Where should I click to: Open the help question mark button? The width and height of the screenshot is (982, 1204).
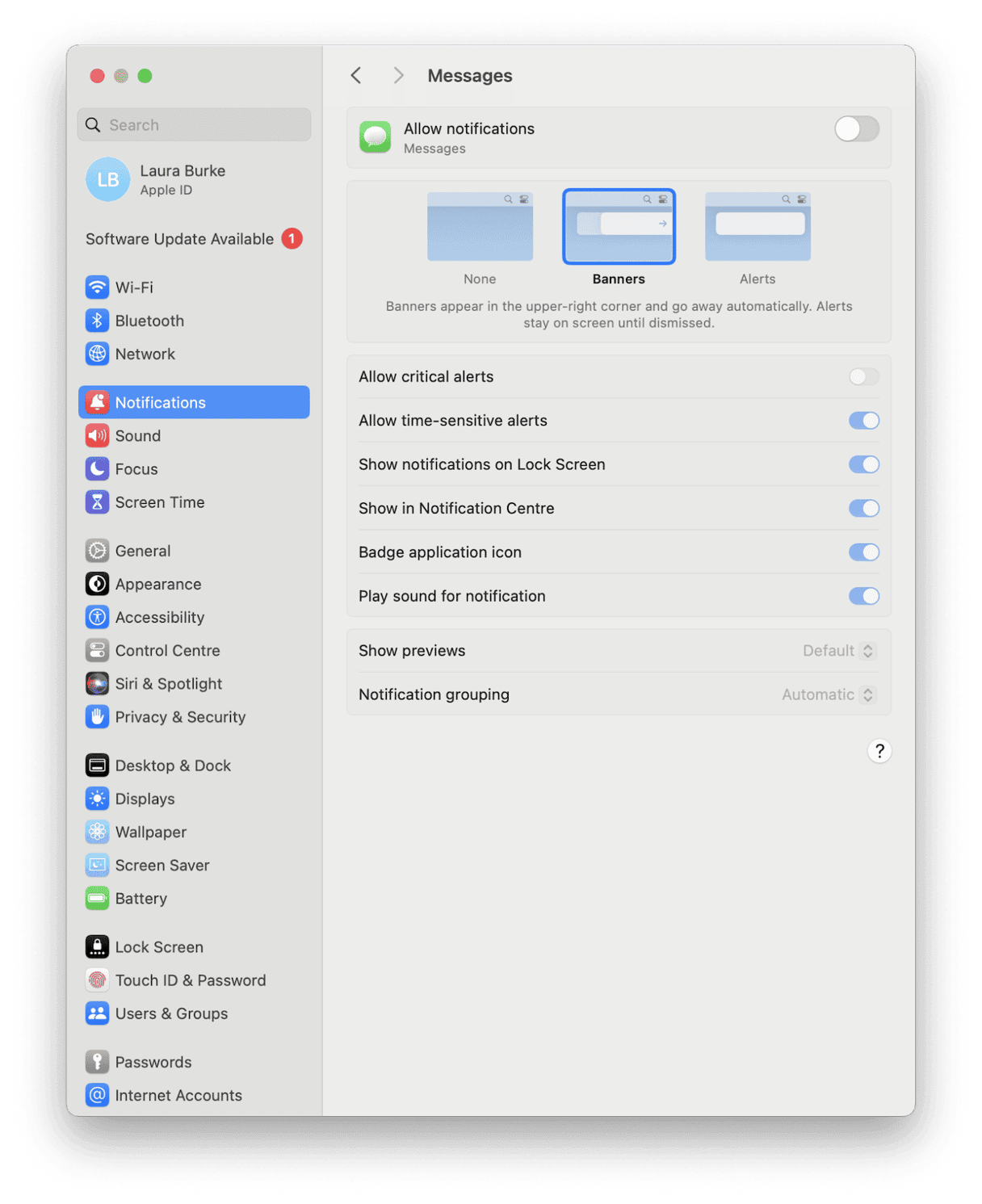[879, 751]
